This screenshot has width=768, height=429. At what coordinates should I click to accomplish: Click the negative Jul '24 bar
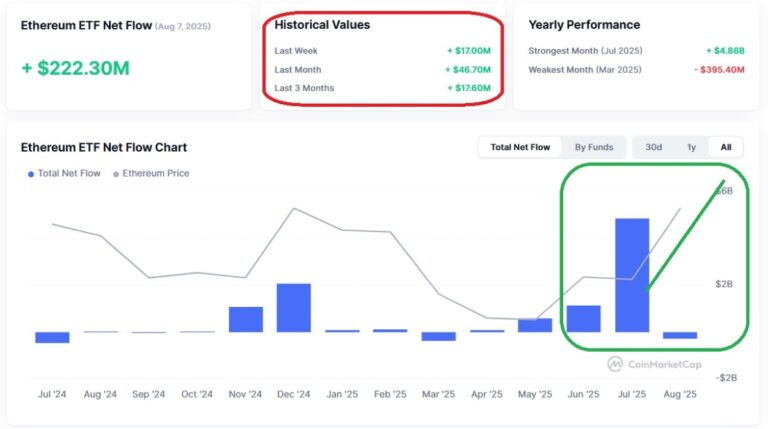[x=52, y=337]
